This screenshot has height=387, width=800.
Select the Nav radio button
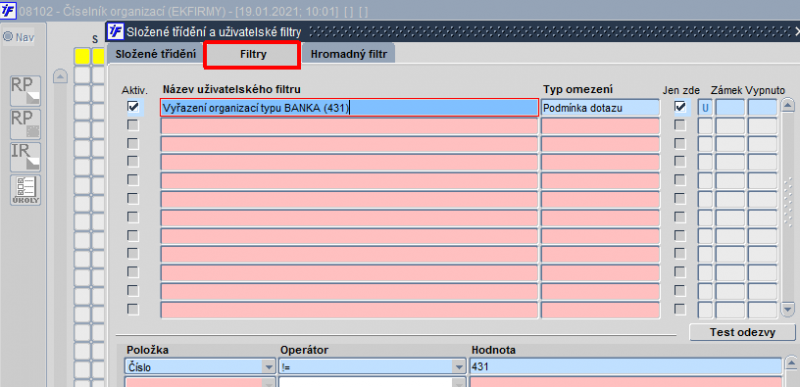[8, 37]
